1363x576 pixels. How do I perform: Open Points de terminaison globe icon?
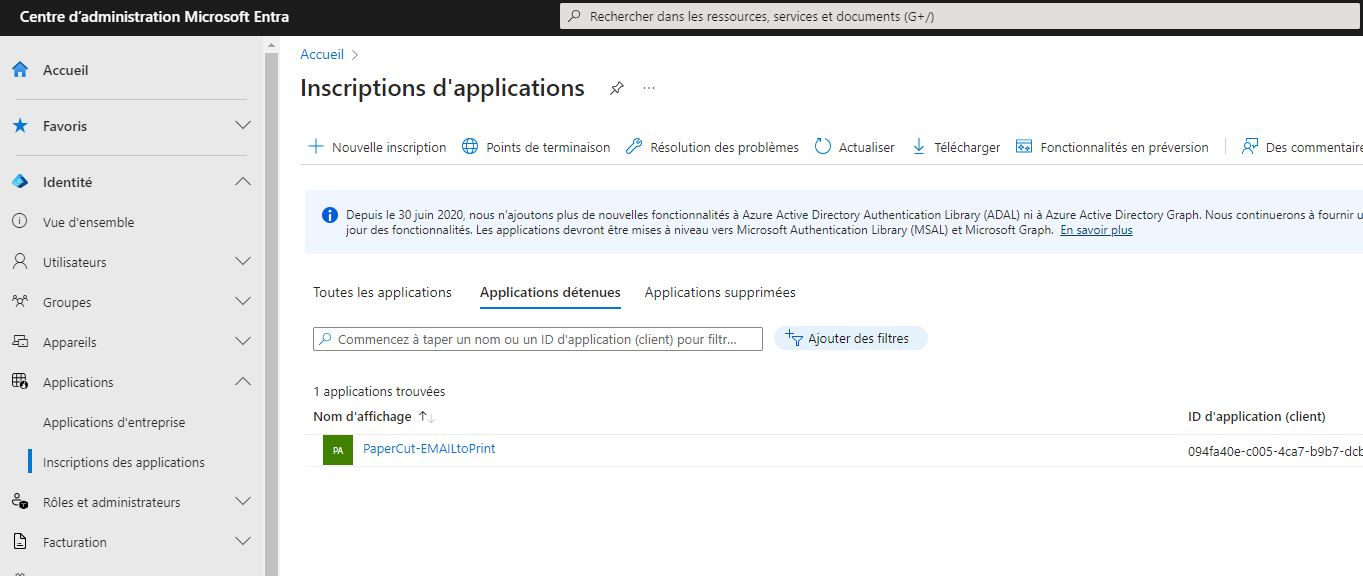[470, 147]
